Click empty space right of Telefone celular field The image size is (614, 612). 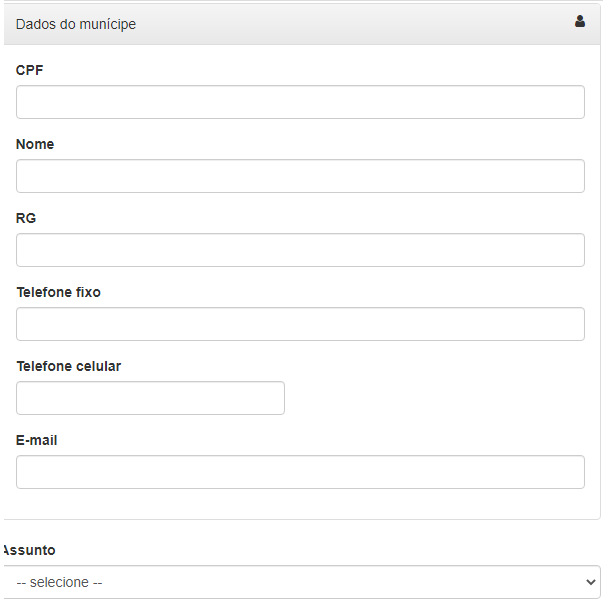[435, 398]
